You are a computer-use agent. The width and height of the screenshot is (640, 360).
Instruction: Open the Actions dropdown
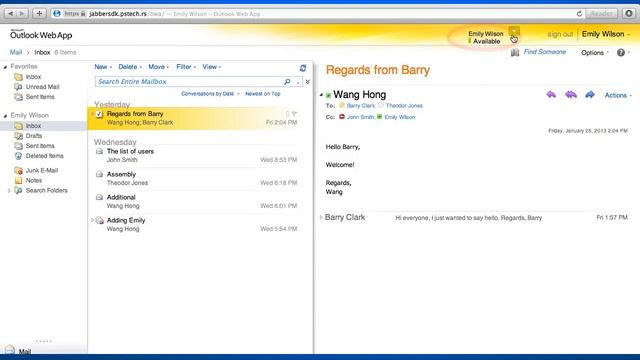[618, 96]
